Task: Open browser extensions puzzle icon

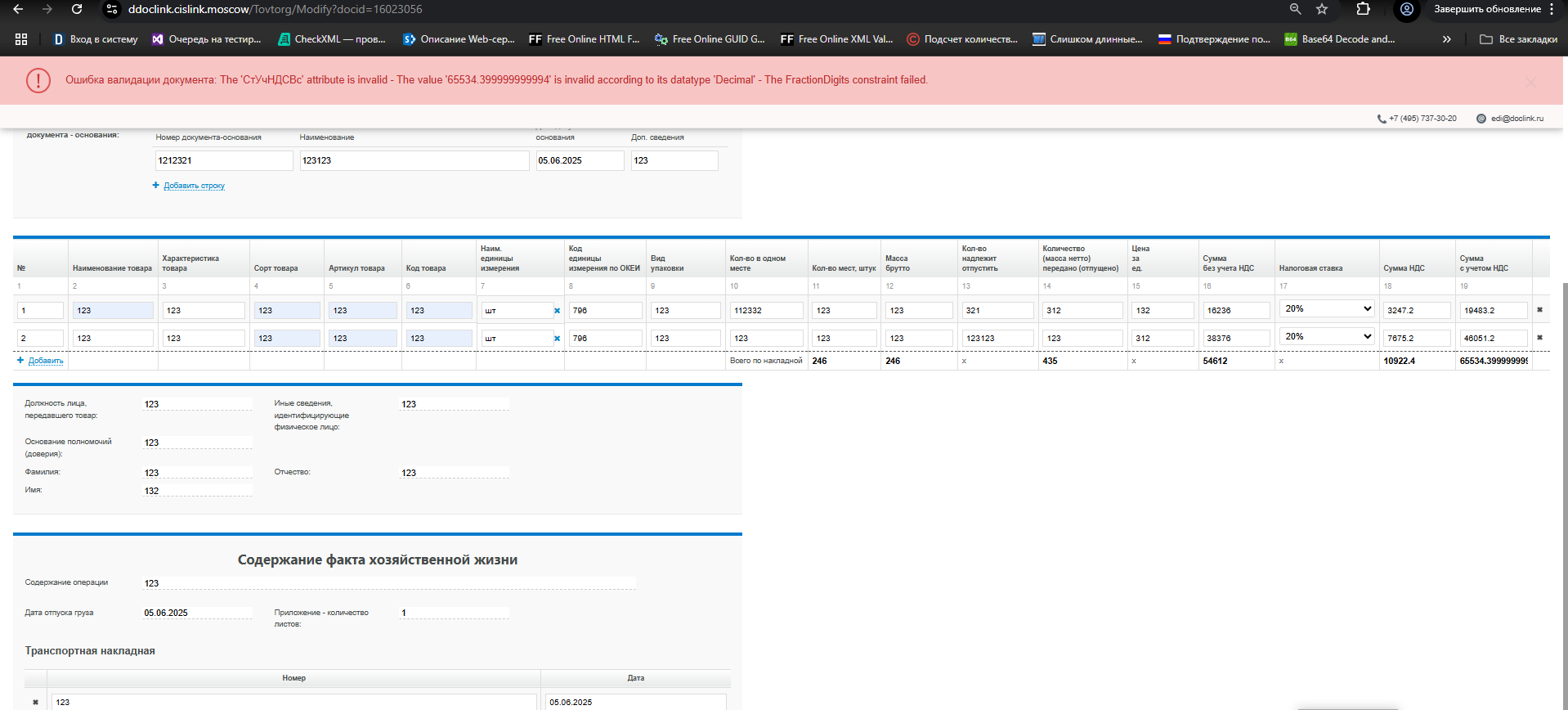Action: 1363,9
